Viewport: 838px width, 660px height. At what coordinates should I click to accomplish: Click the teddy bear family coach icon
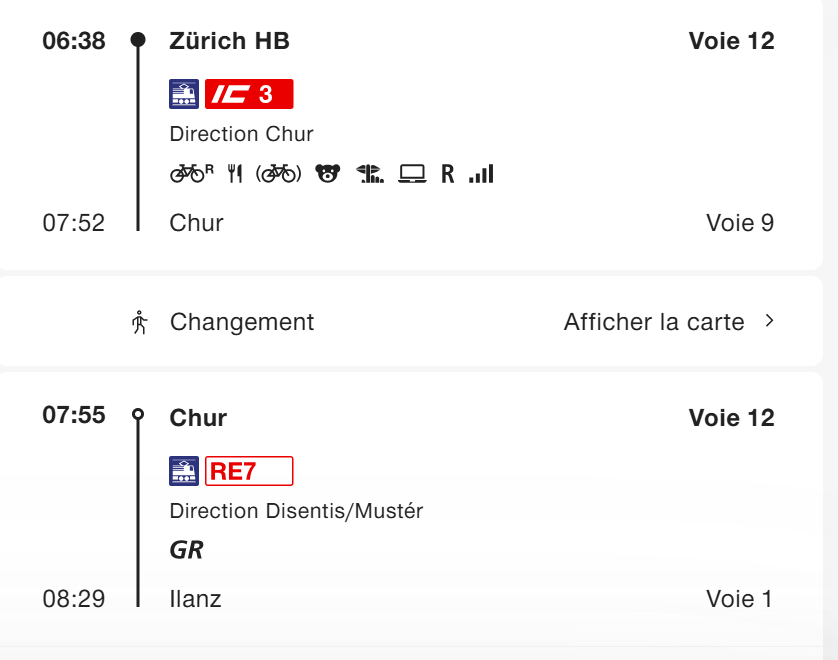click(327, 174)
